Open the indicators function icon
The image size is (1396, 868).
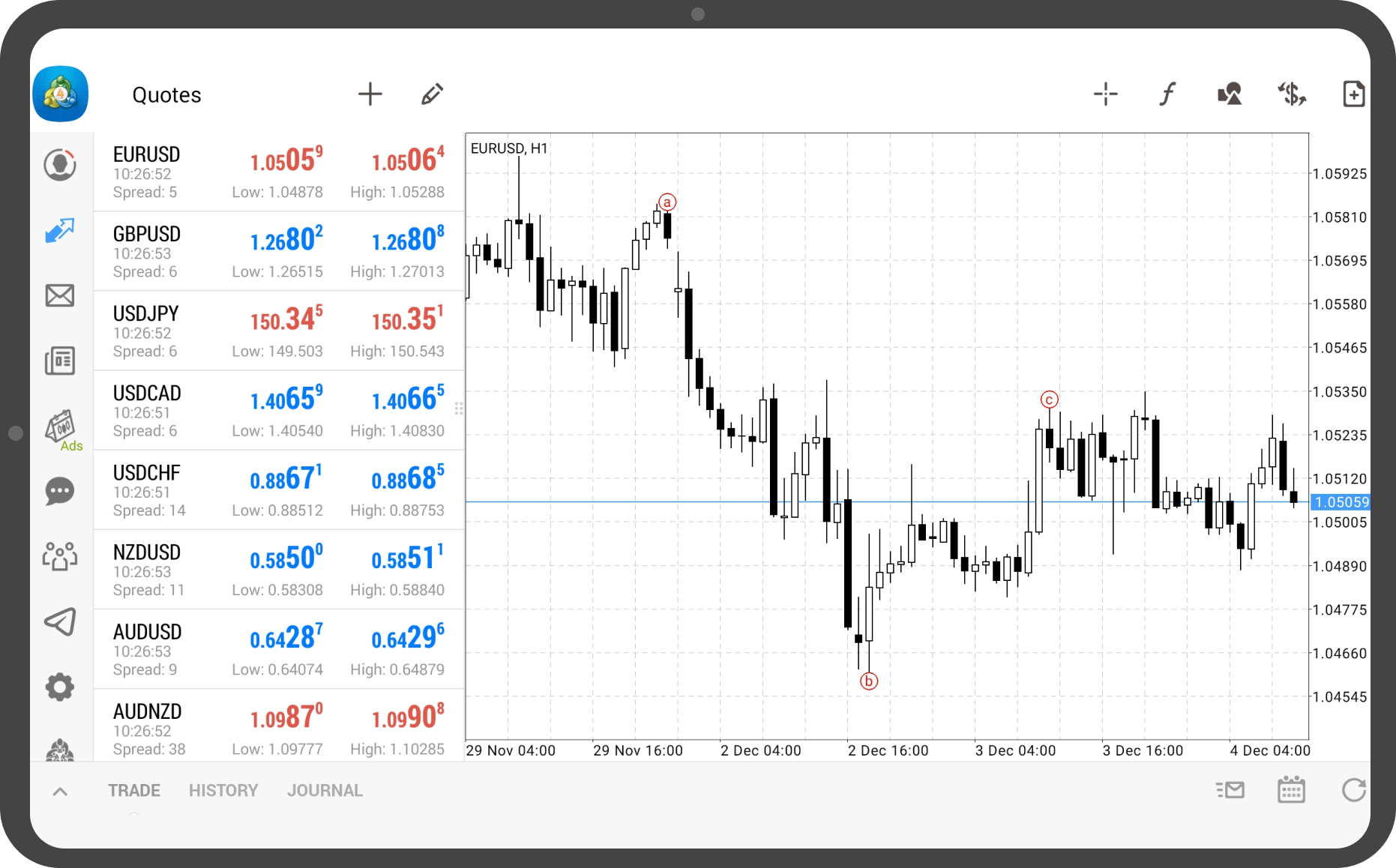point(1167,94)
